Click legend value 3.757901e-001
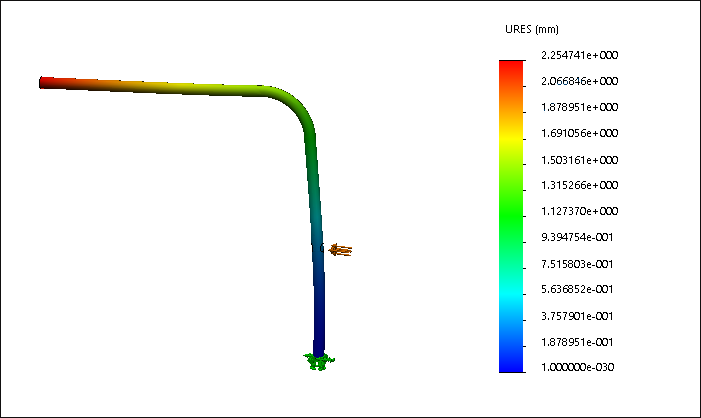The width and height of the screenshot is (701, 418). 577,316
